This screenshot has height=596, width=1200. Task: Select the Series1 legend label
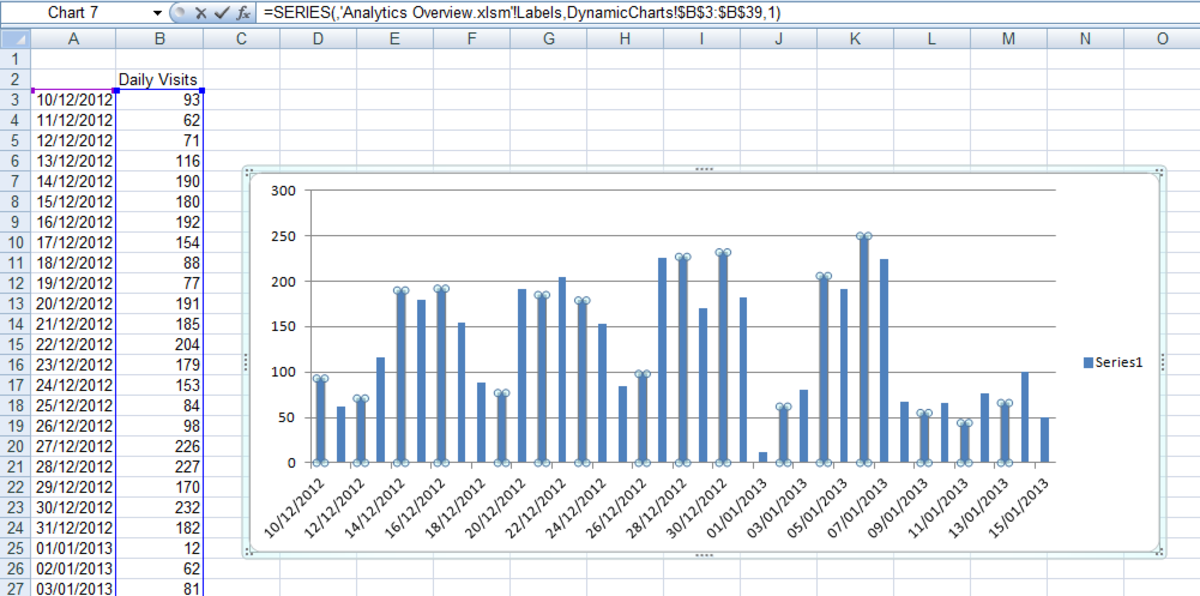point(1118,363)
